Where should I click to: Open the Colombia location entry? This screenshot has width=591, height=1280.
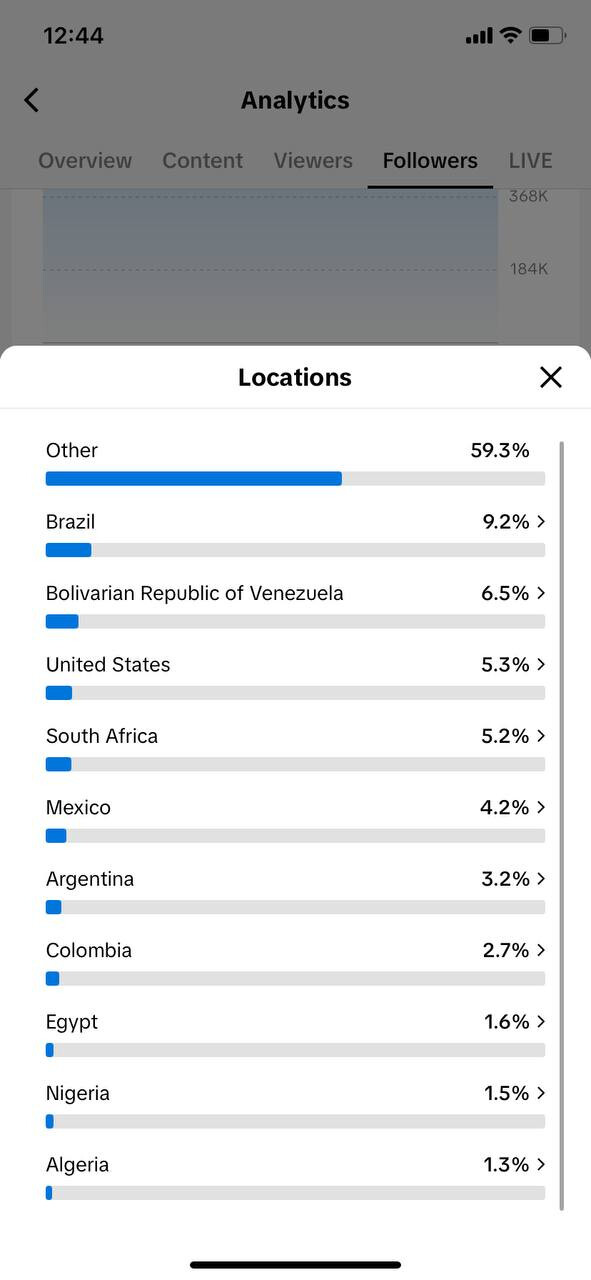295,962
